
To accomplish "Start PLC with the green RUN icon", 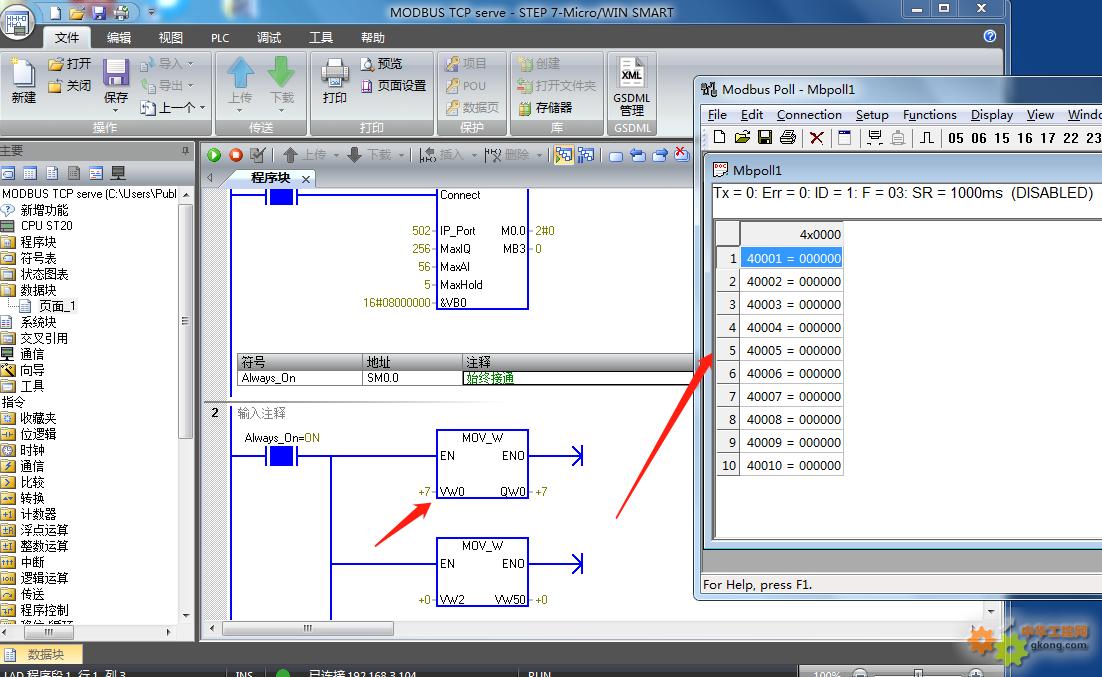I will (x=214, y=155).
